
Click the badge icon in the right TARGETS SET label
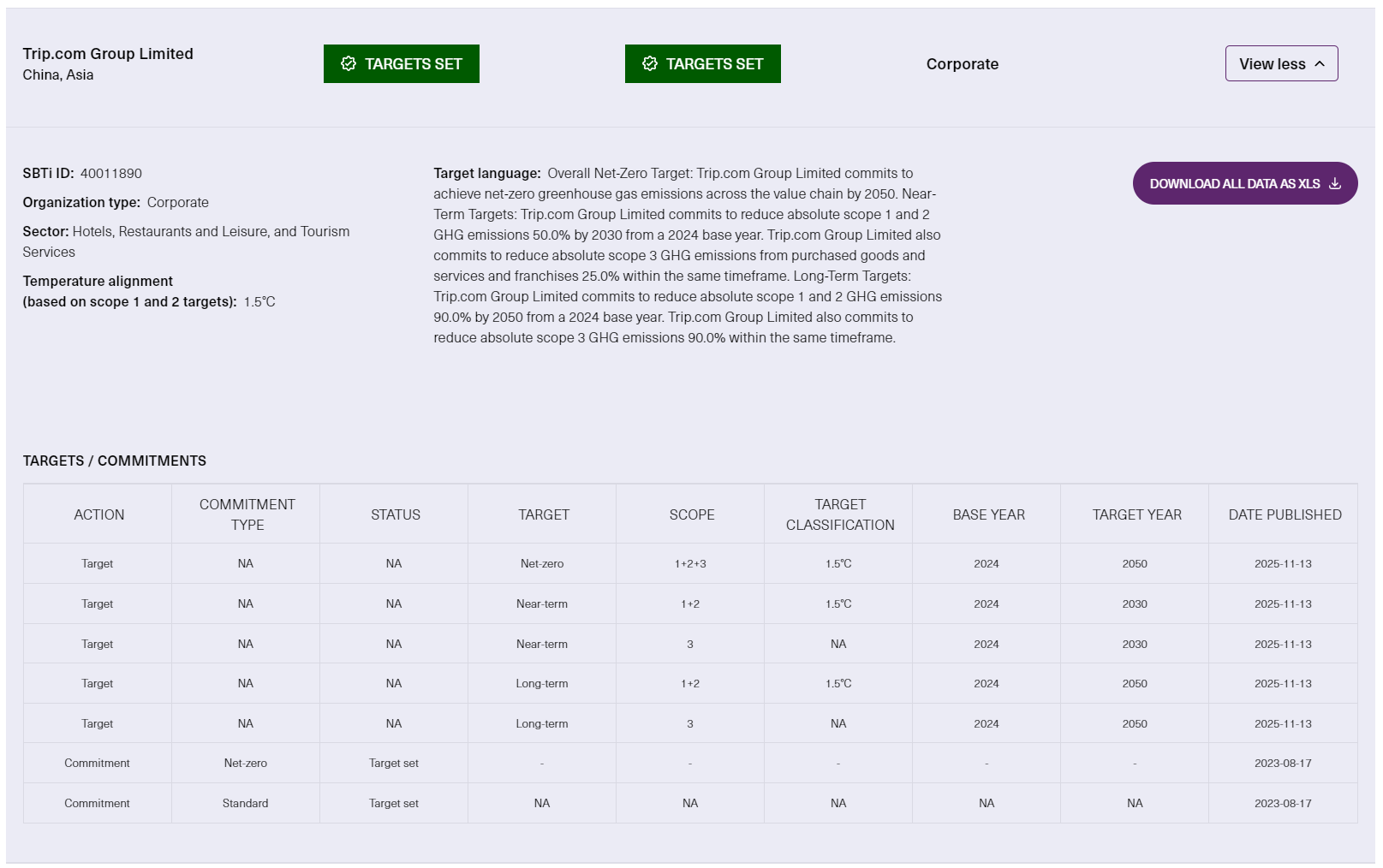(650, 64)
